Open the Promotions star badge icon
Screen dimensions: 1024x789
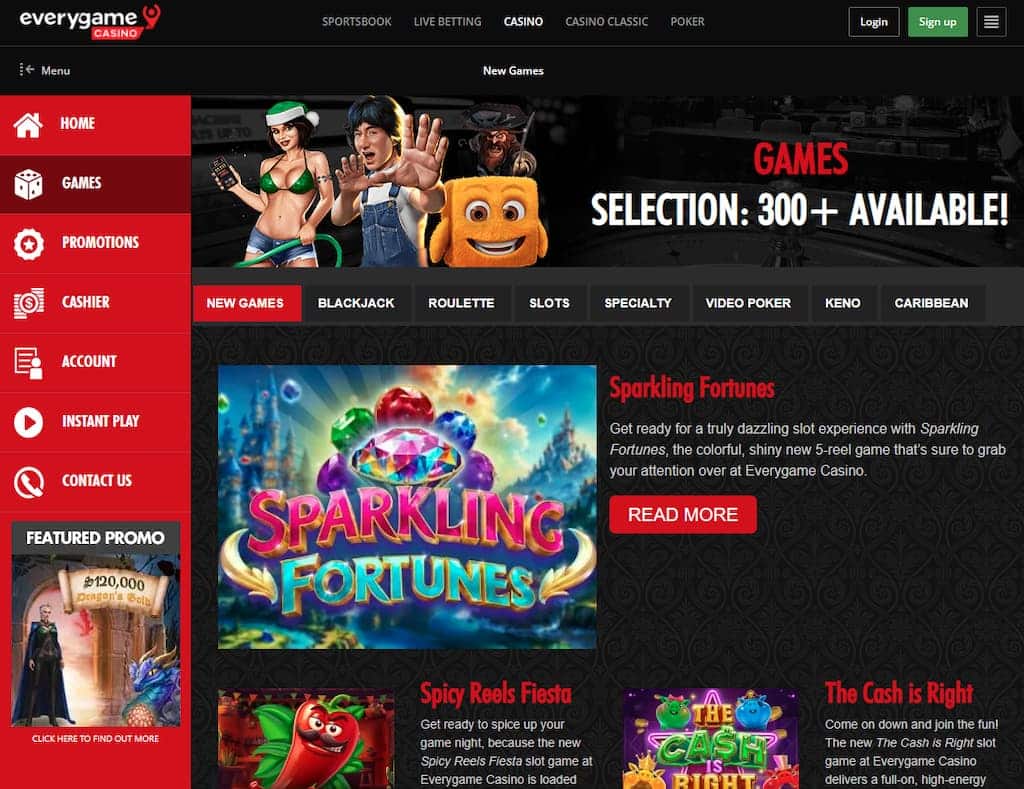click(x=29, y=244)
